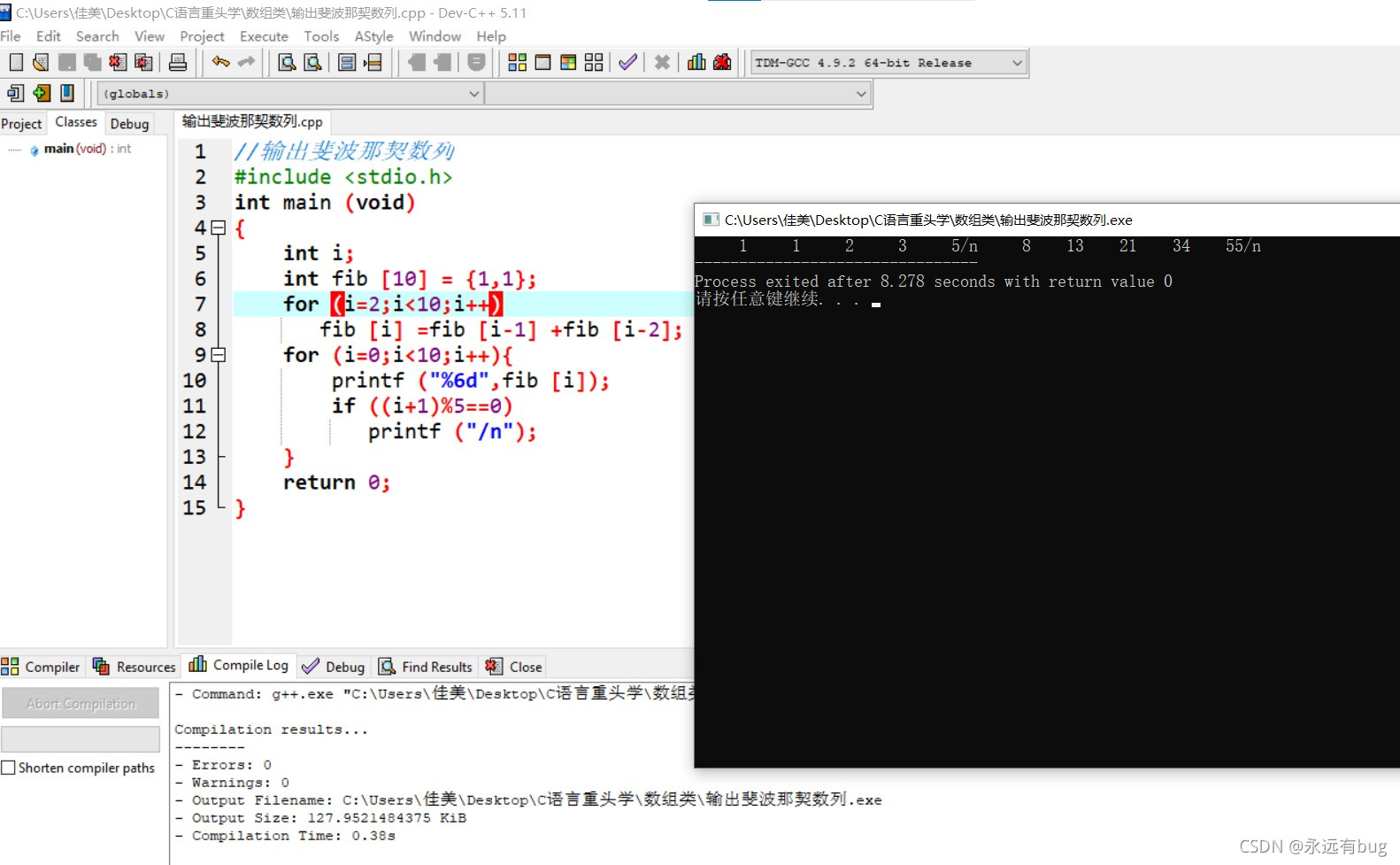Toggle the Shorten compiler paths checkbox

[x=9, y=768]
